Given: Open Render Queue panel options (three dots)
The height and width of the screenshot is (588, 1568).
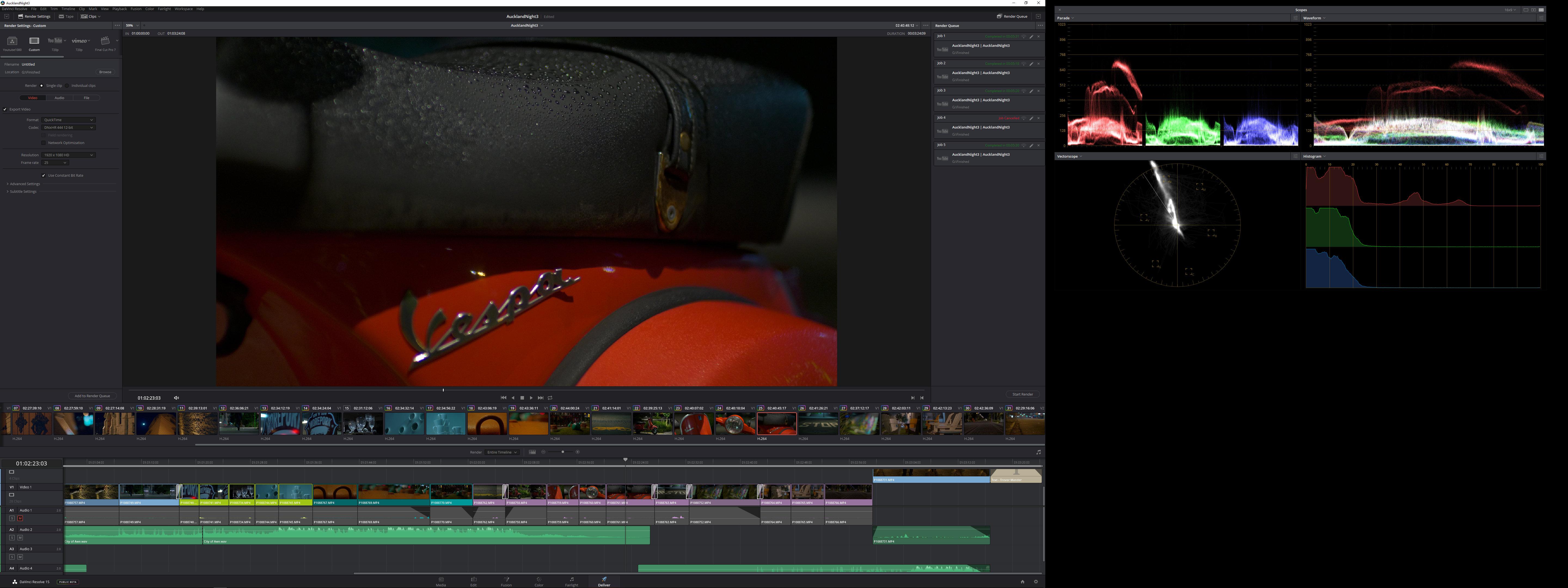Looking at the screenshot, I should [1040, 26].
